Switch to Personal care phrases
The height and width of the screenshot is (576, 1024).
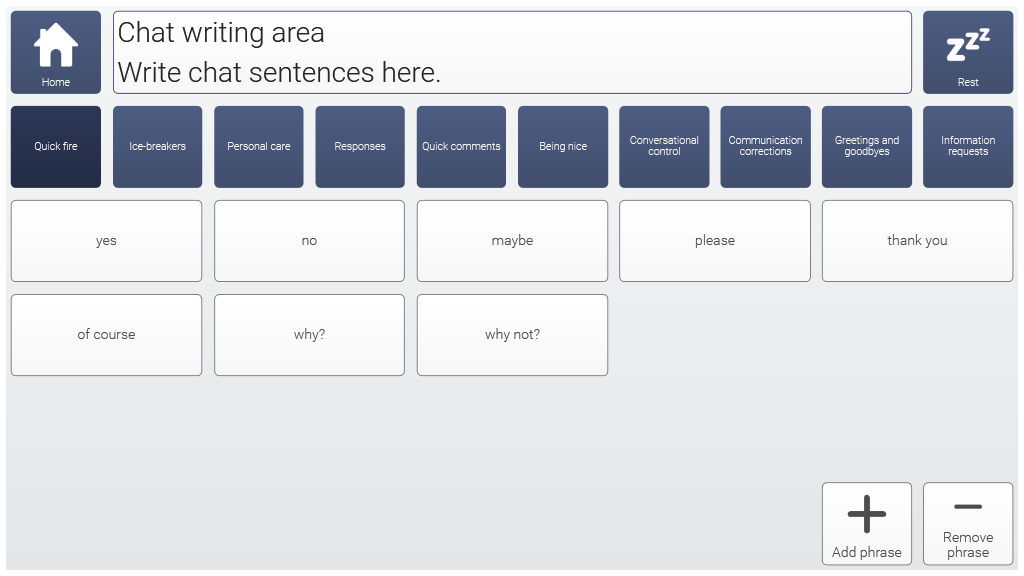pyautogui.click(x=258, y=147)
